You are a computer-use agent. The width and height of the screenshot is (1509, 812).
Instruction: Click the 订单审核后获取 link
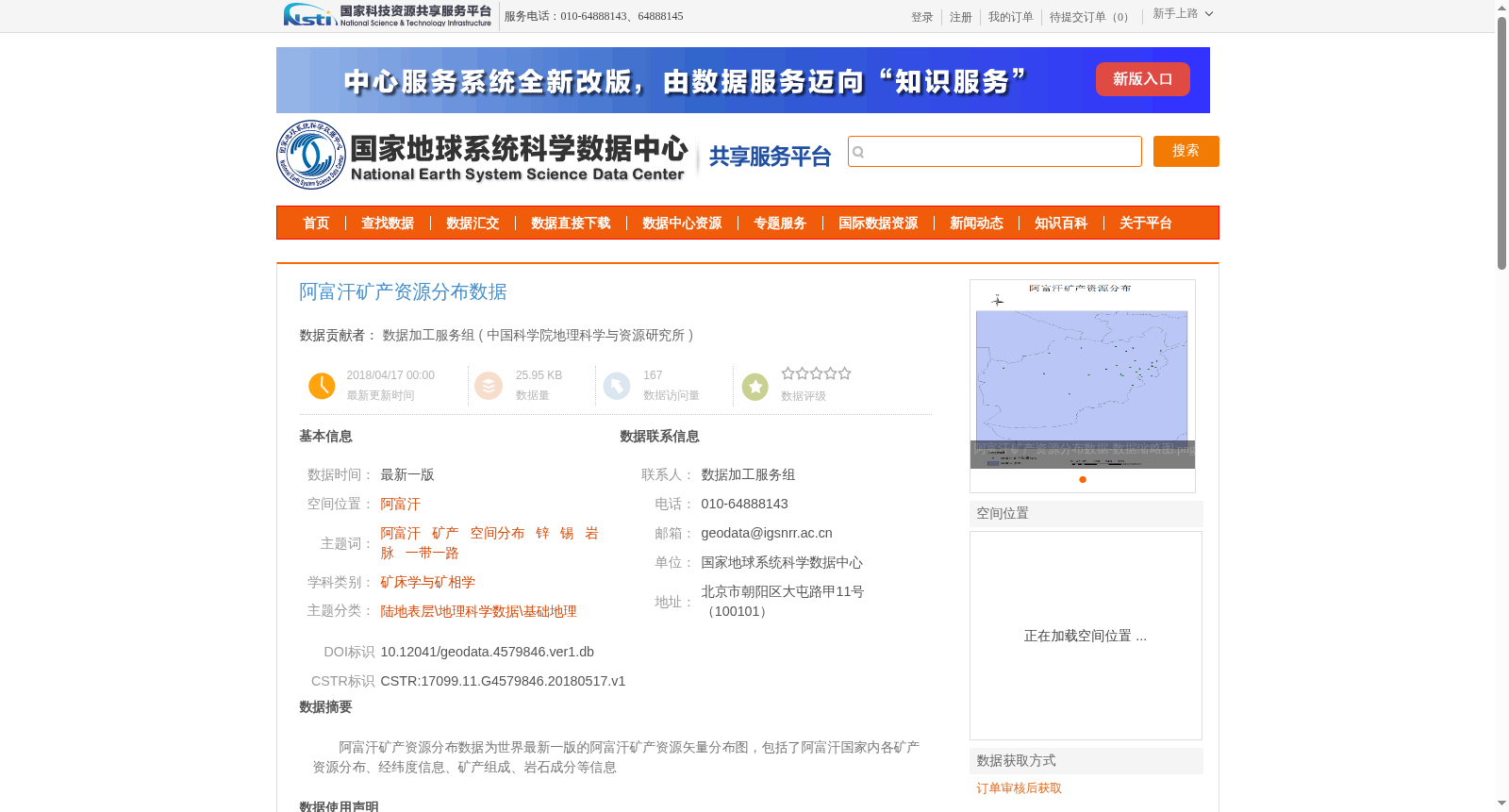pos(1020,787)
